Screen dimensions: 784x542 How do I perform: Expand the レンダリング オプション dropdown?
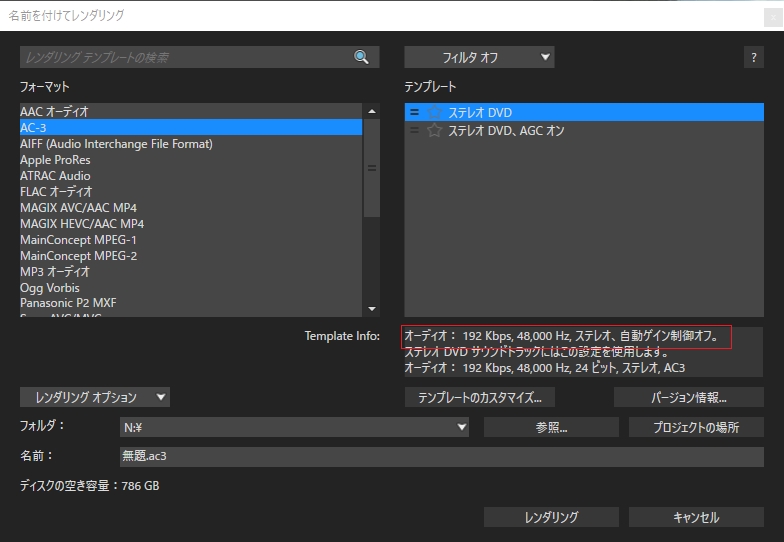coord(95,397)
